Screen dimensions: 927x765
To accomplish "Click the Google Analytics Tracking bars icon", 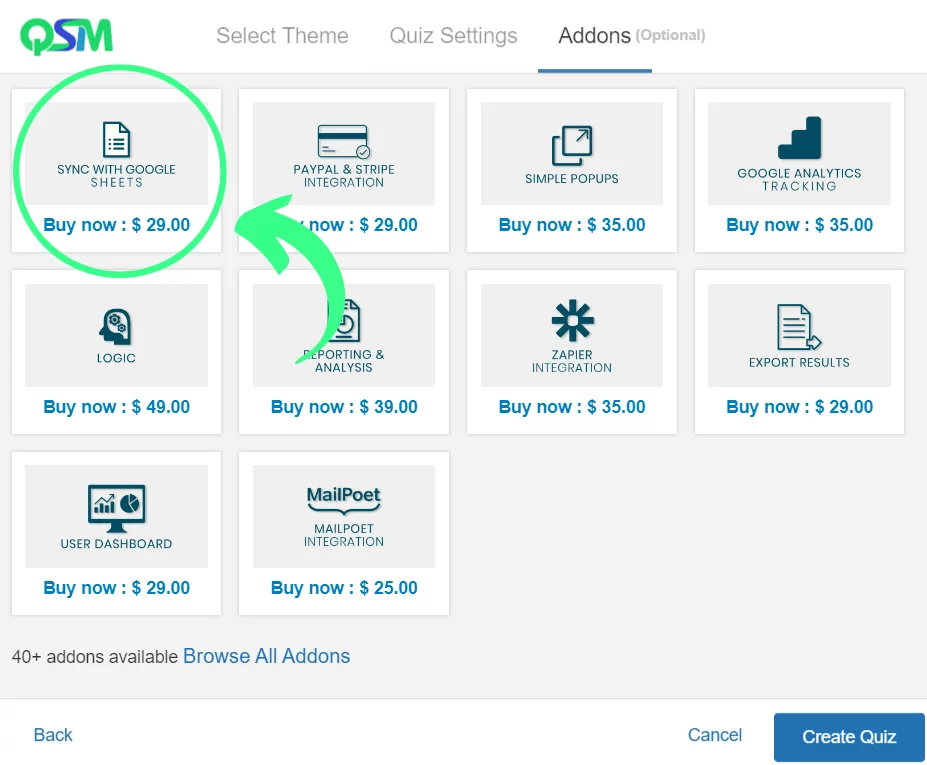I will coord(799,138).
